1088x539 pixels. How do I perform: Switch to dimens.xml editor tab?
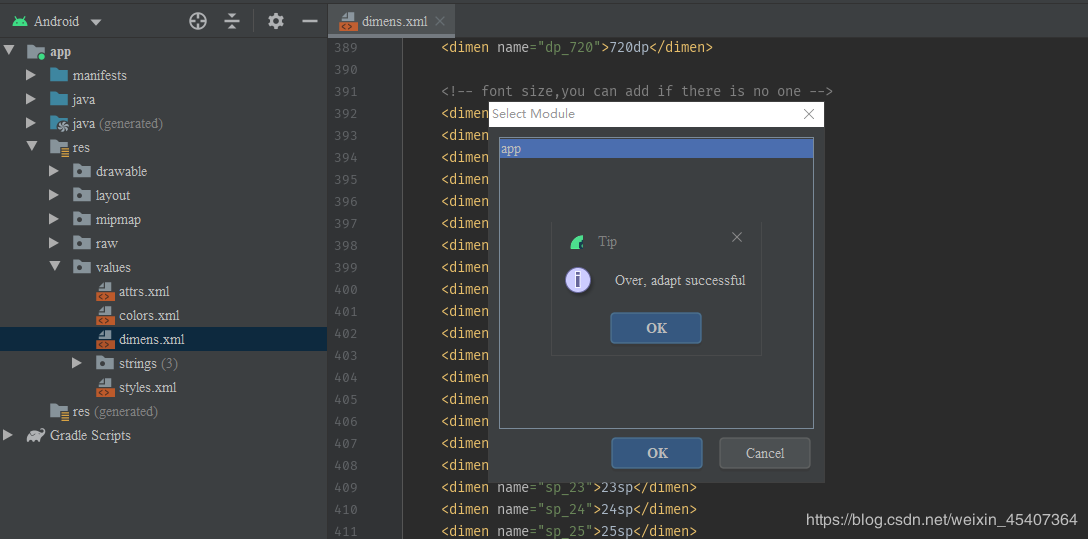pyautogui.click(x=384, y=21)
